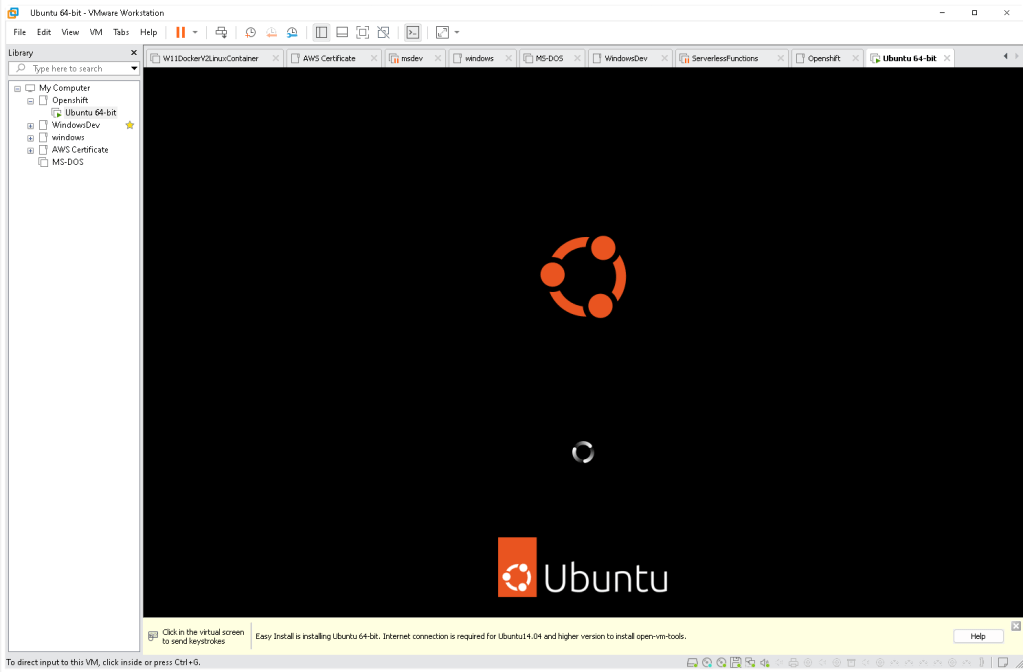
Task: Click the first CD/DVD drive status icon
Action: pyautogui.click(x=707, y=663)
